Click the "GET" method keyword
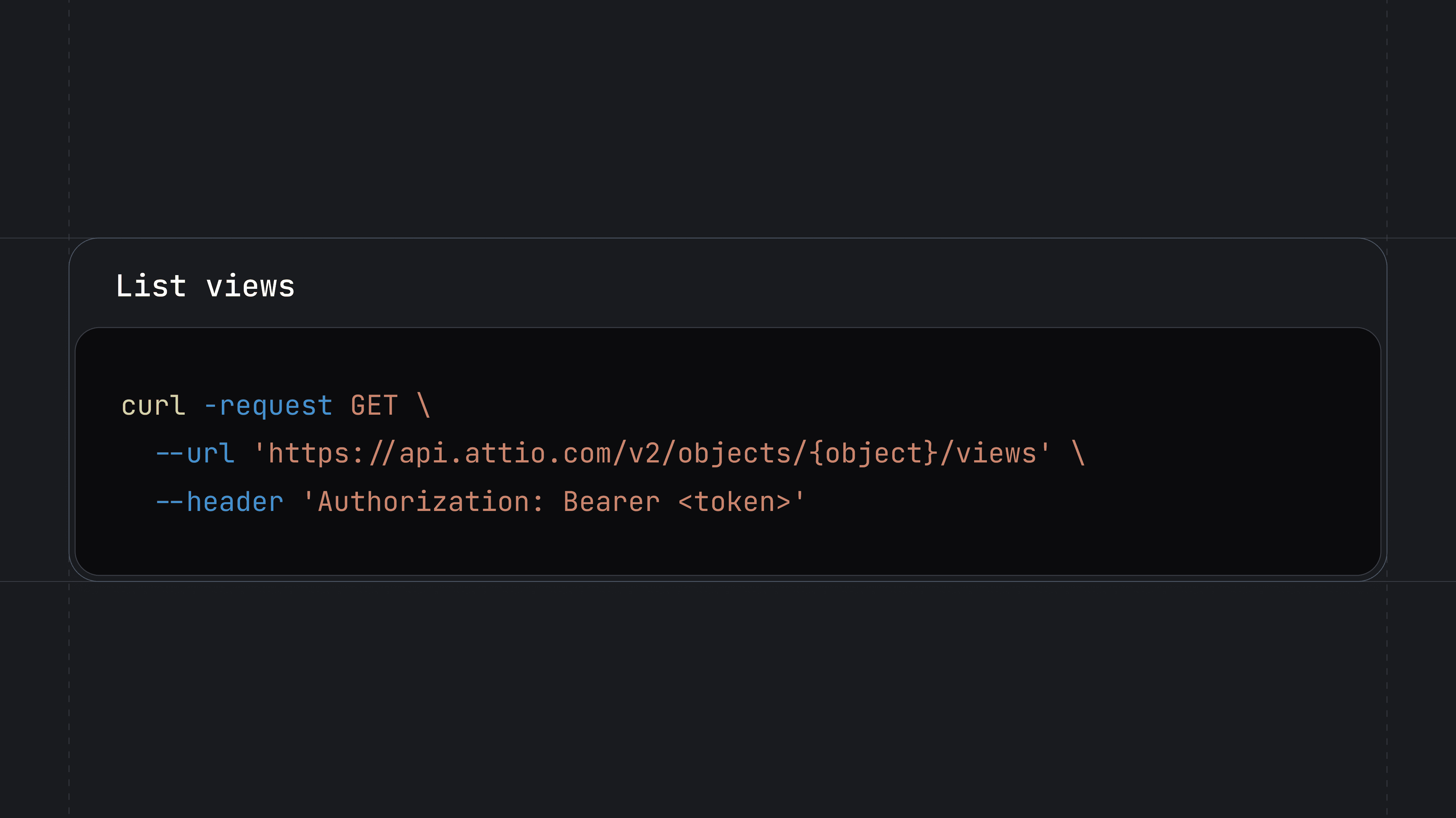1456x818 pixels. point(374,406)
